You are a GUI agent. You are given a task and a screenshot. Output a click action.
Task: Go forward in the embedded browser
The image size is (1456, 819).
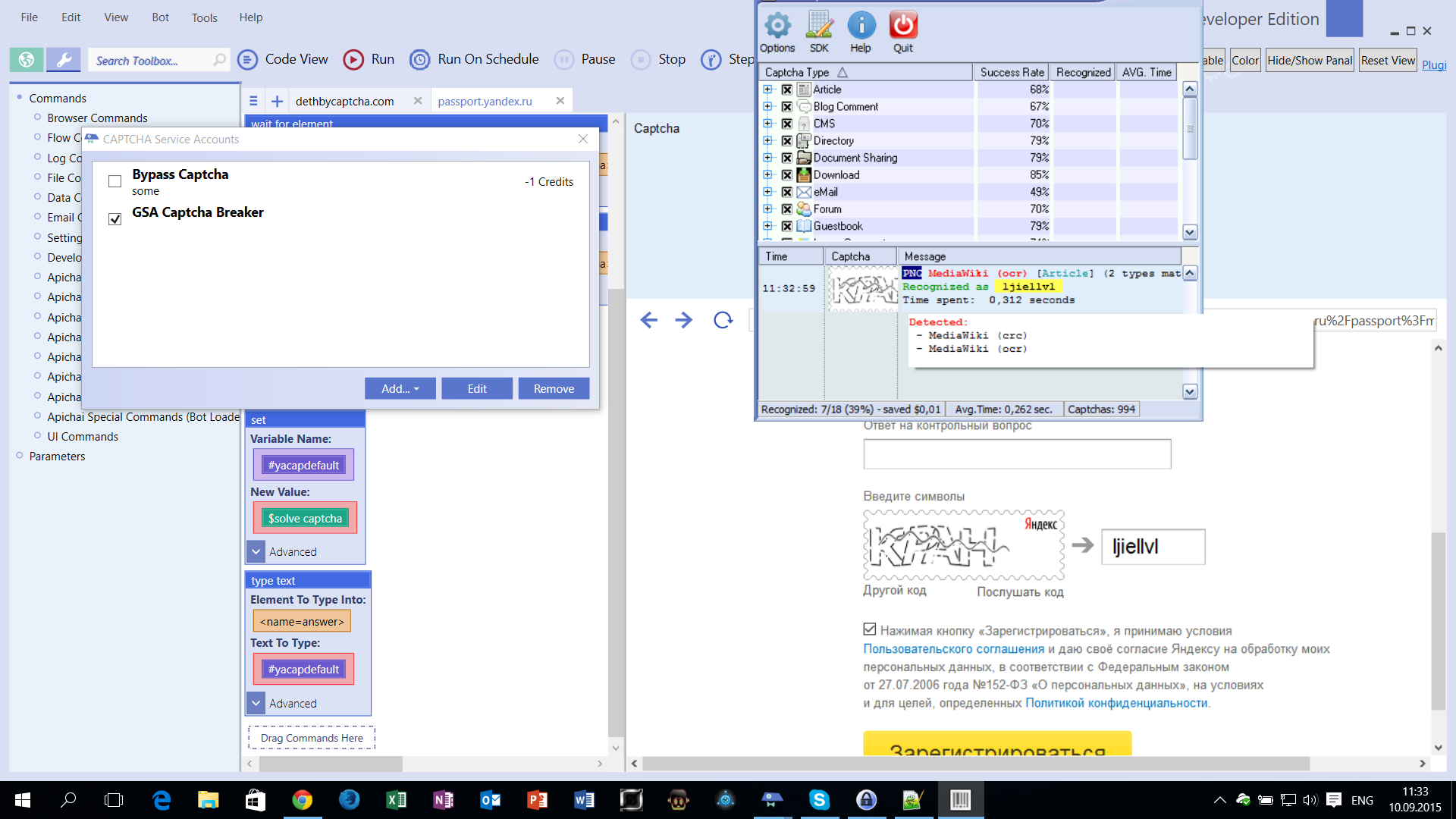pyautogui.click(x=683, y=320)
